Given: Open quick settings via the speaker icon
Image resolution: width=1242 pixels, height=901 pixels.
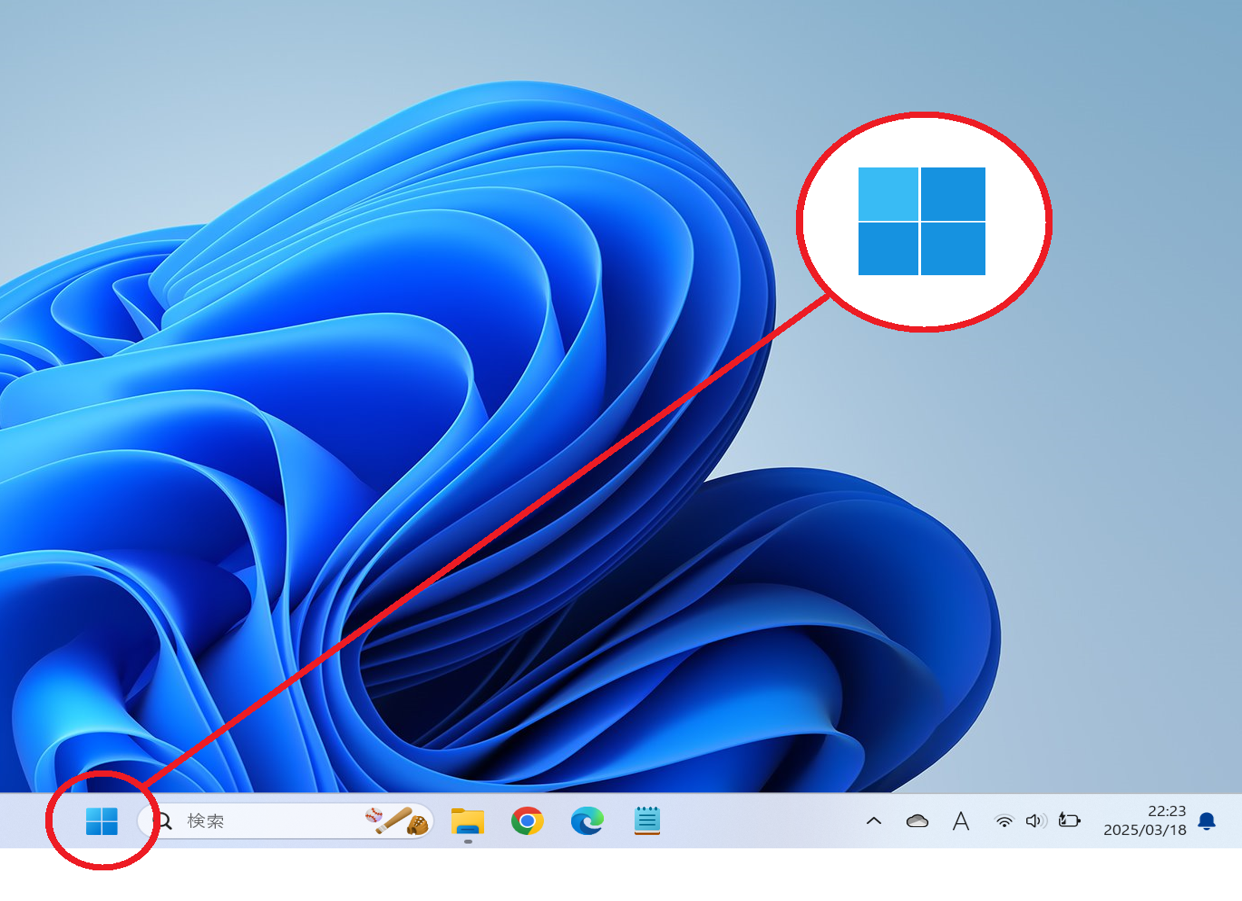Looking at the screenshot, I should (x=1033, y=820).
